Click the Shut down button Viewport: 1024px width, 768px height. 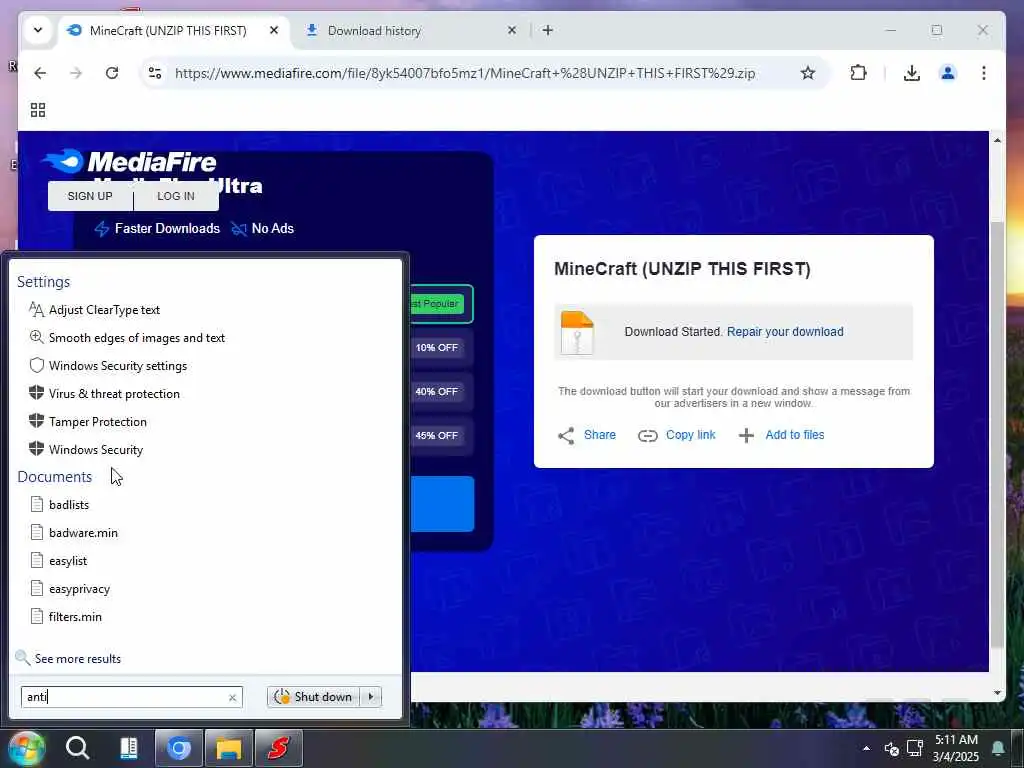pos(315,697)
